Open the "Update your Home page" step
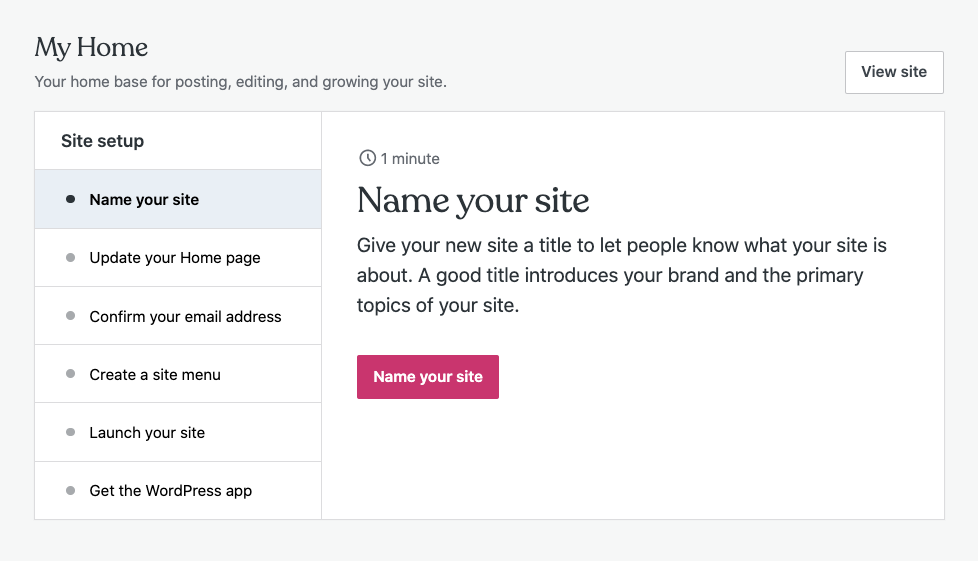 point(175,258)
